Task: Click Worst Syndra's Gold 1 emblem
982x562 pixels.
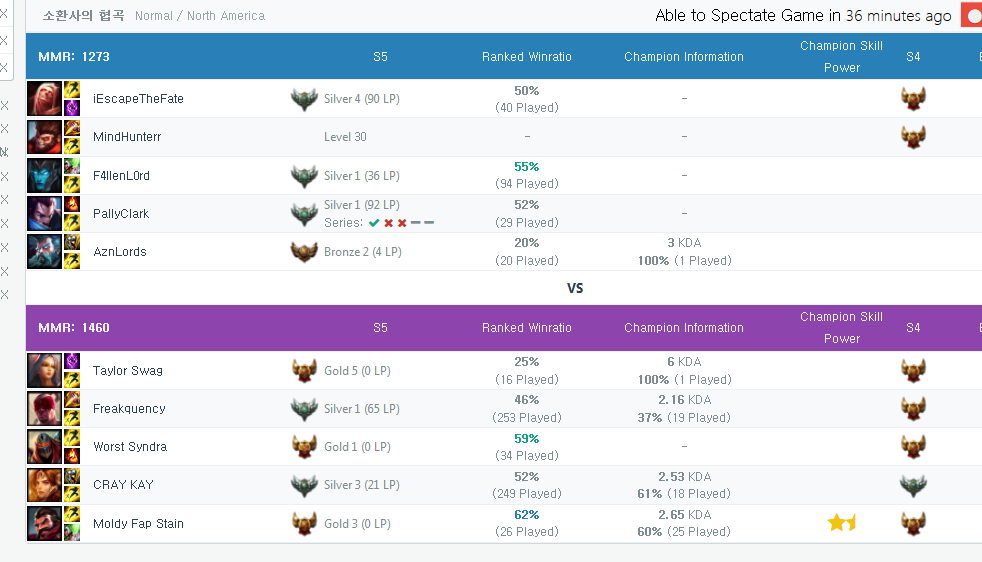Action: click(304, 447)
